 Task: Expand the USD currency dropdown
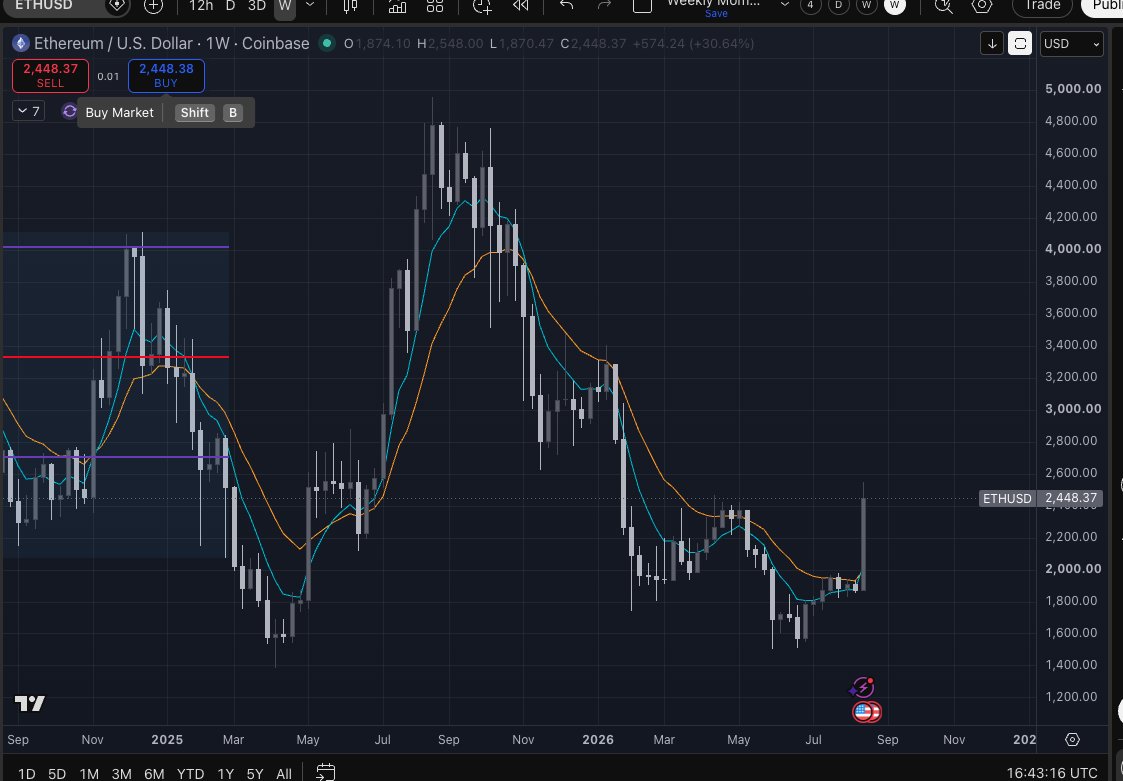tap(1071, 44)
